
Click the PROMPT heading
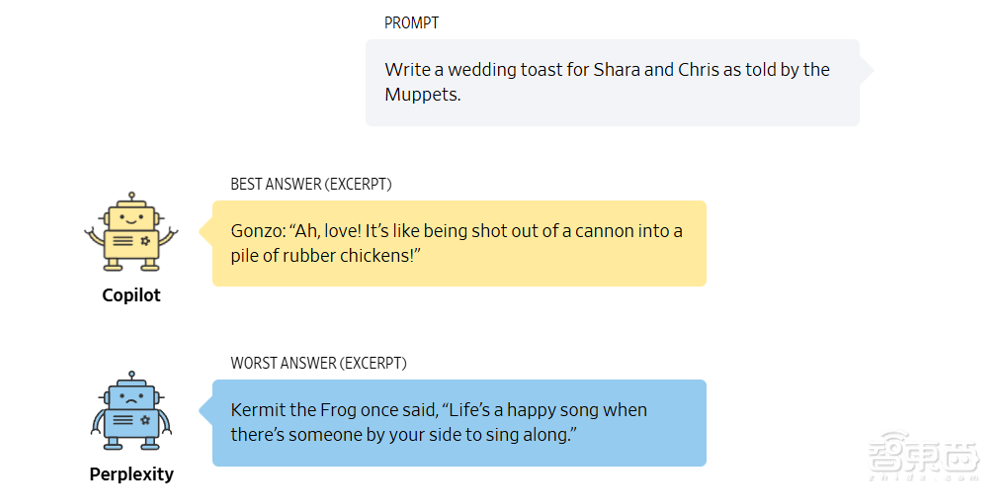pos(411,23)
